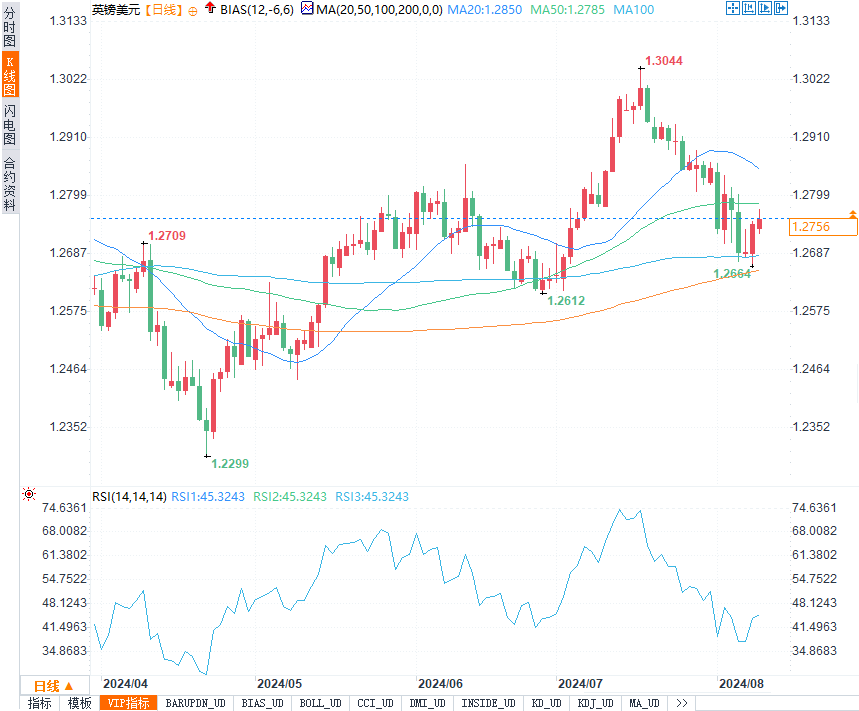Click the orange price alert marker above 1.2756
Viewport: 859px width, 711px height.
[852, 213]
